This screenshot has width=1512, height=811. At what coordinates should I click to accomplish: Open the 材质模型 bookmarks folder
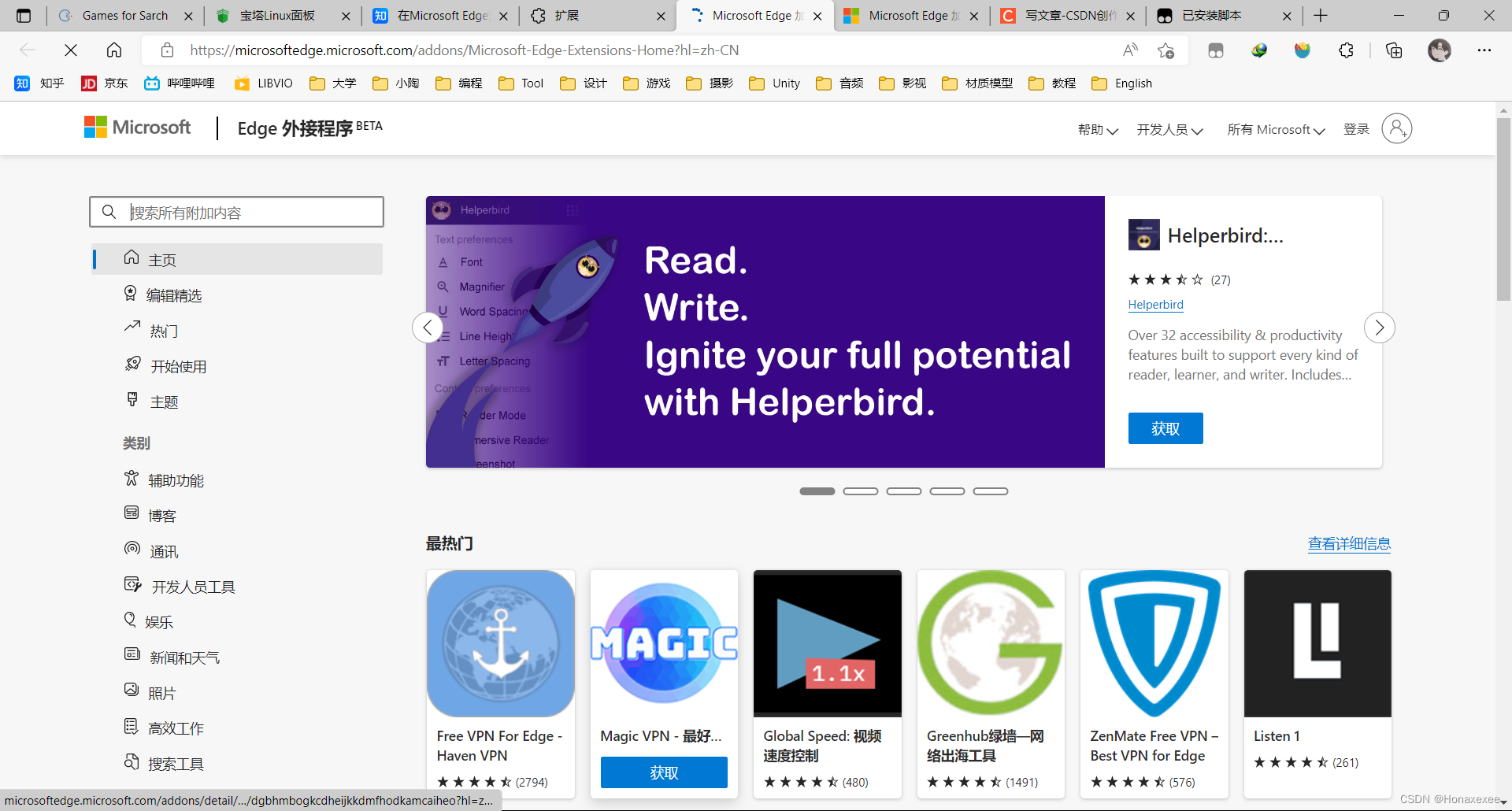pyautogui.click(x=977, y=83)
